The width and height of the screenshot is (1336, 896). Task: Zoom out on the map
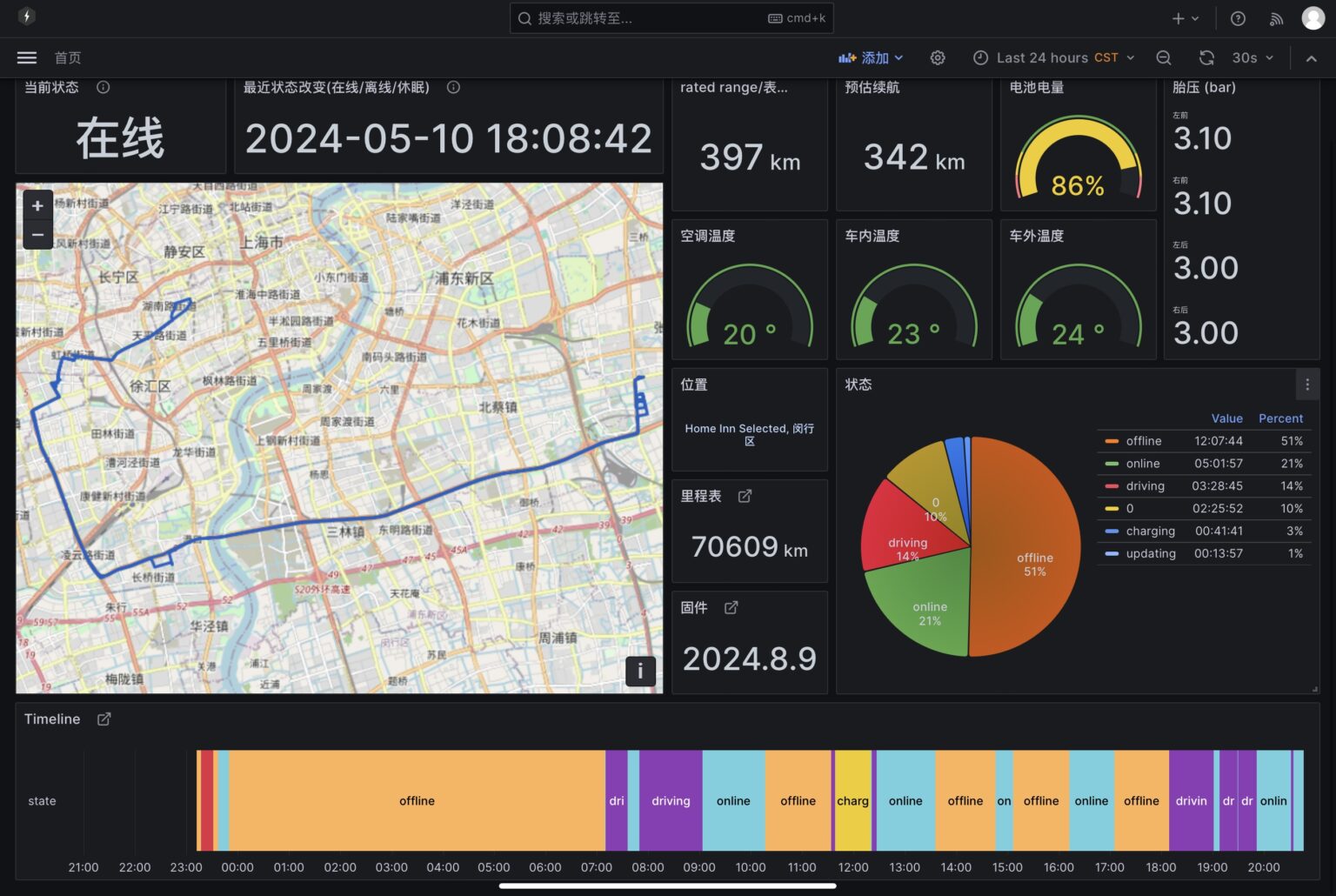[37, 235]
